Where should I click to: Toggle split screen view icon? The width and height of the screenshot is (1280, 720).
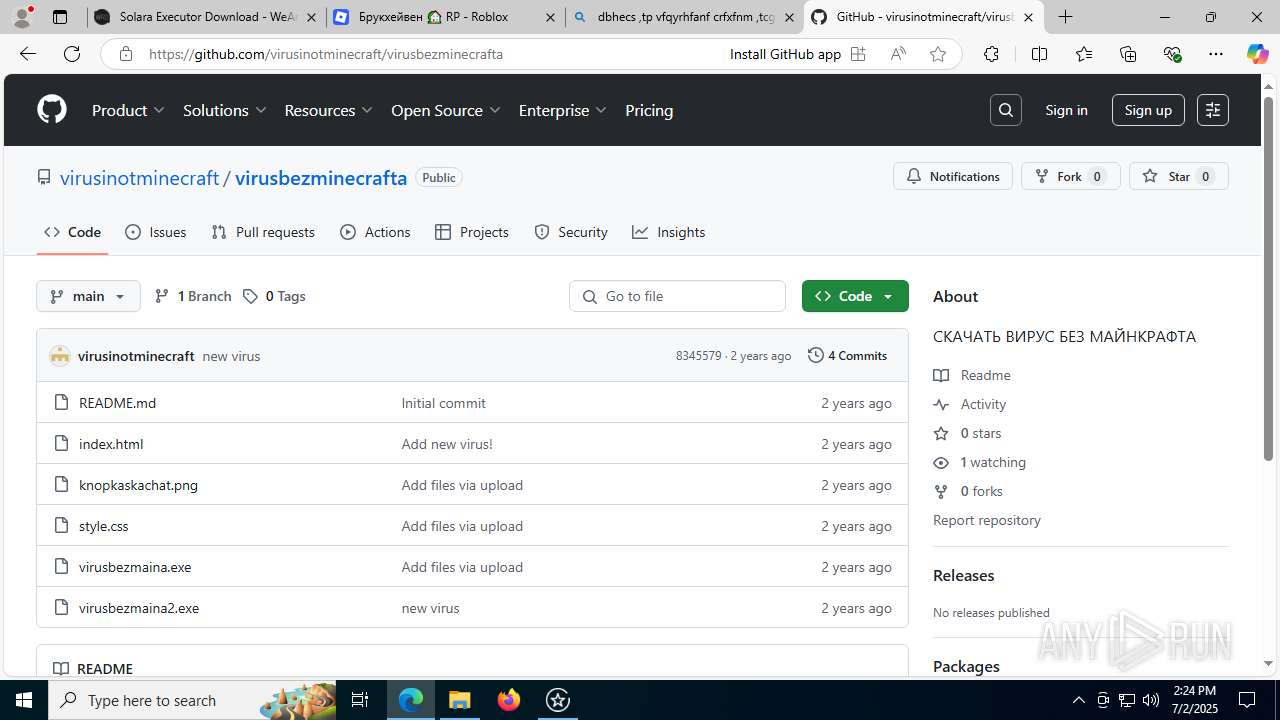click(x=1039, y=54)
